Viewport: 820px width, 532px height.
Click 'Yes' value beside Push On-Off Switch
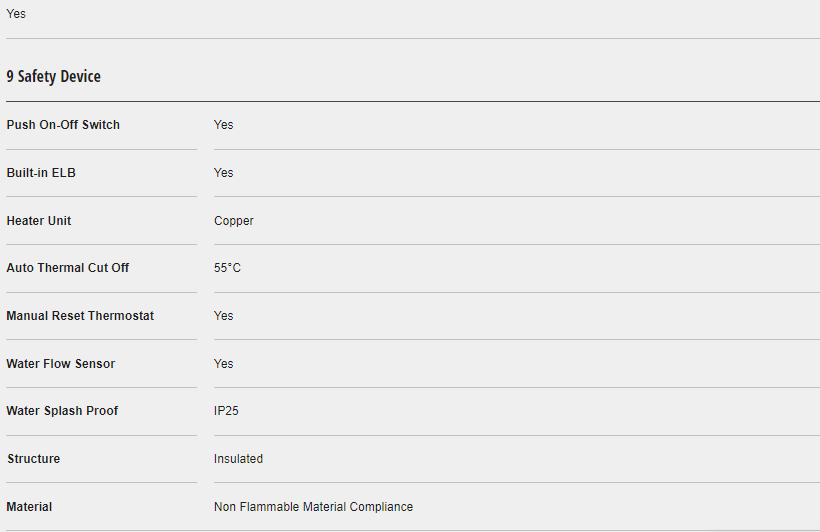tap(223, 125)
